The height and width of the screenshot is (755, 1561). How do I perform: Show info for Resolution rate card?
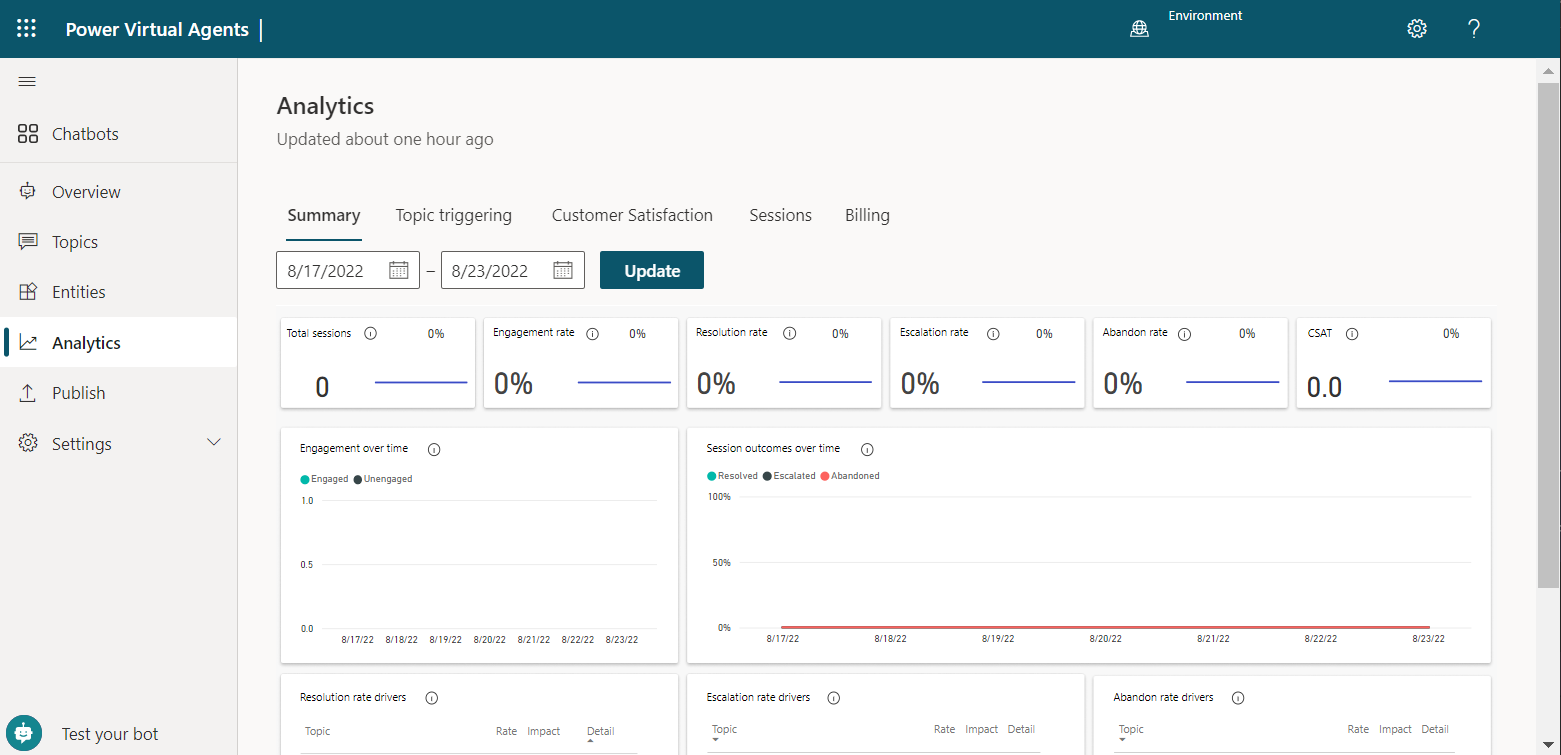pyautogui.click(x=790, y=333)
